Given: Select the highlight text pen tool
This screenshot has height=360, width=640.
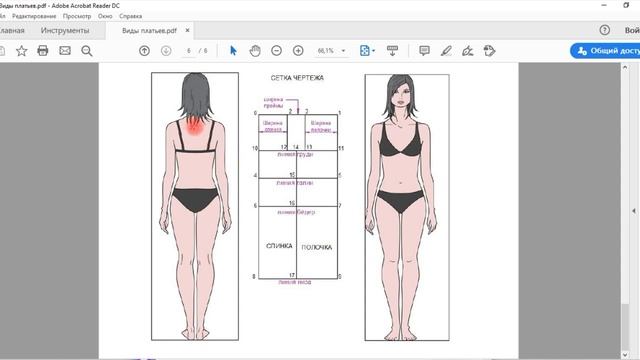Looking at the screenshot, I should 447,51.
